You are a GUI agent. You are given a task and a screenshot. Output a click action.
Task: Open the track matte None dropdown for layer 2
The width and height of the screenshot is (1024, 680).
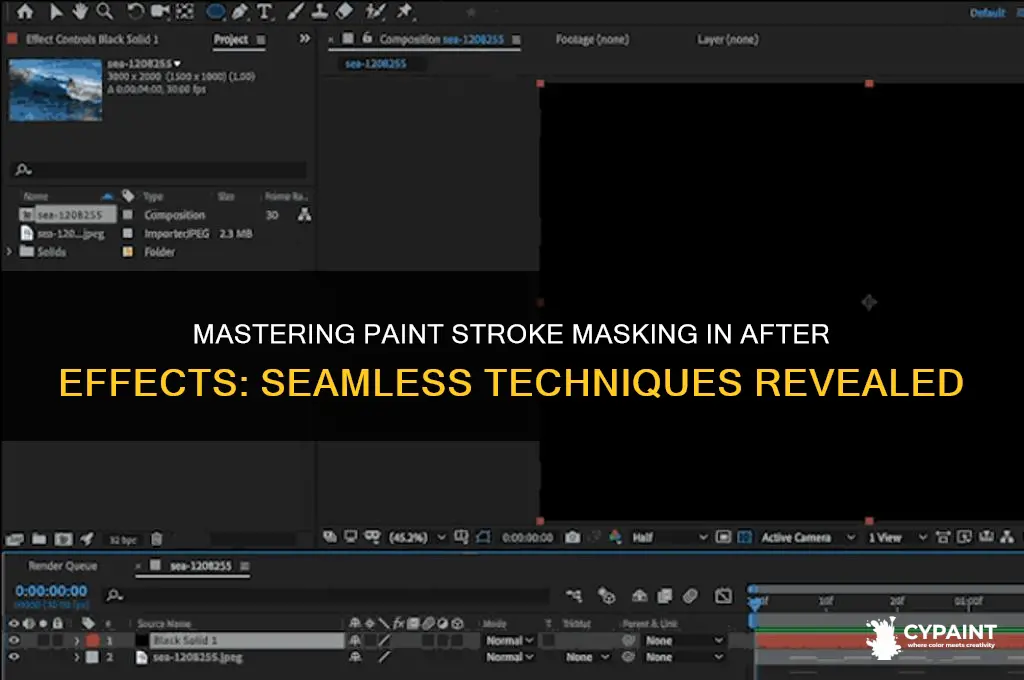coord(587,657)
